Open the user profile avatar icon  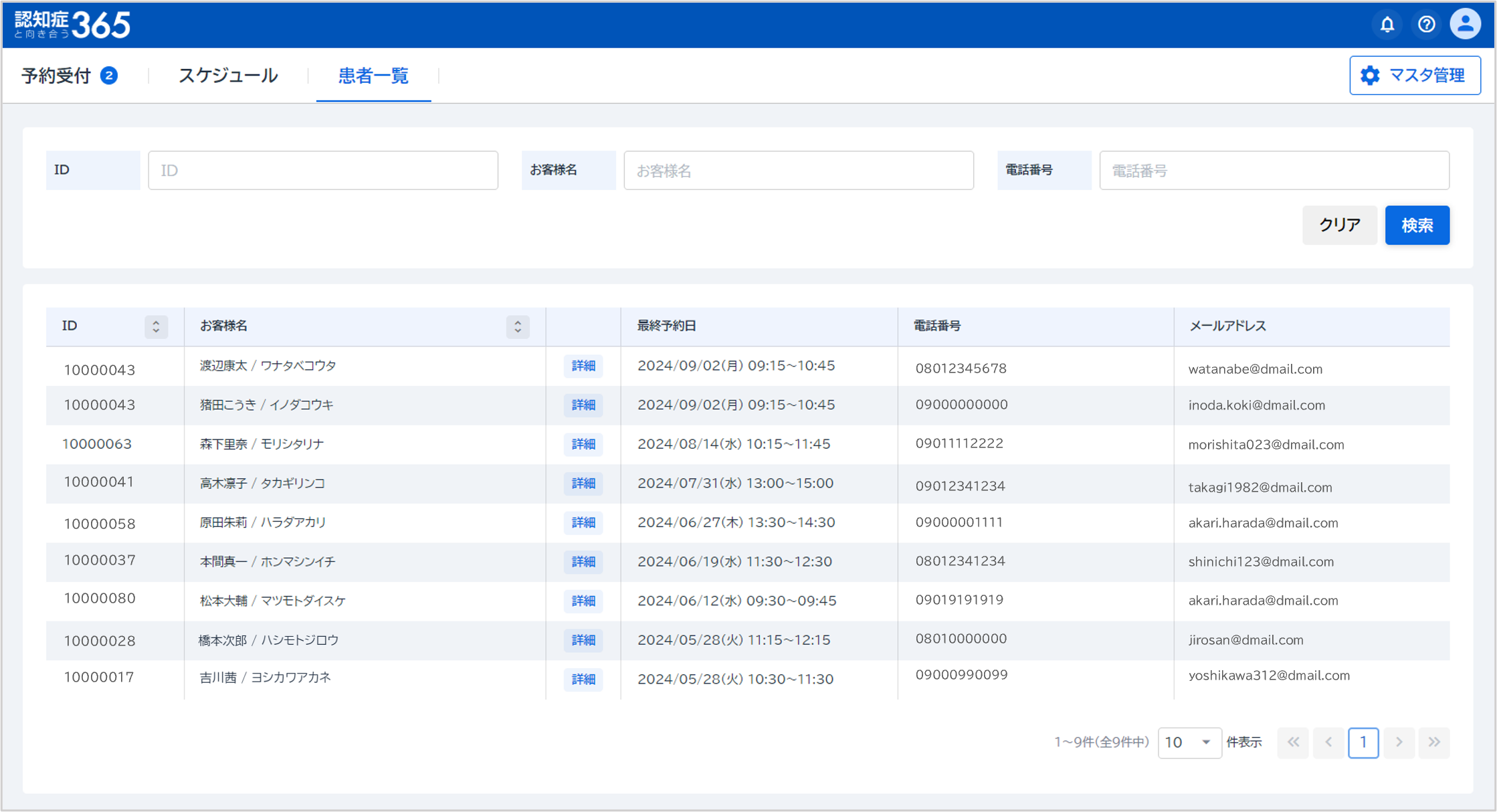(x=1465, y=24)
